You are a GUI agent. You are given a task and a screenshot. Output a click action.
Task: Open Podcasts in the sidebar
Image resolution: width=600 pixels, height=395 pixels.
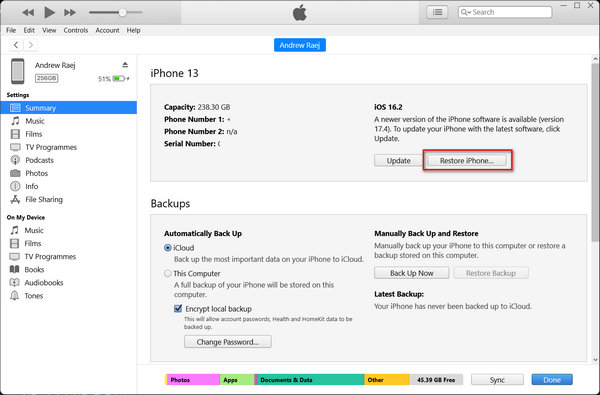click(x=68, y=160)
